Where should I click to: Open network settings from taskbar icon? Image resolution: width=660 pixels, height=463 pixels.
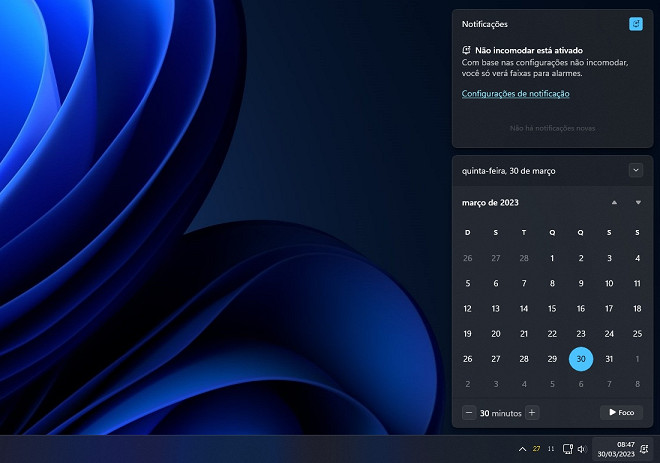[567, 449]
